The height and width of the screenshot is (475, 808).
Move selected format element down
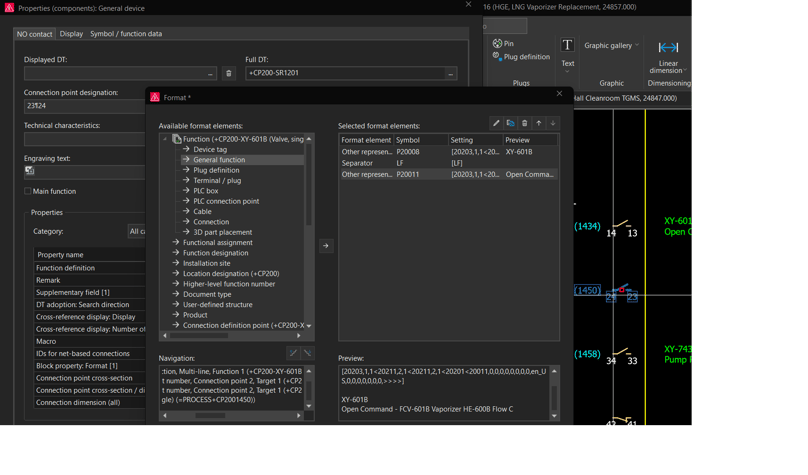point(553,123)
